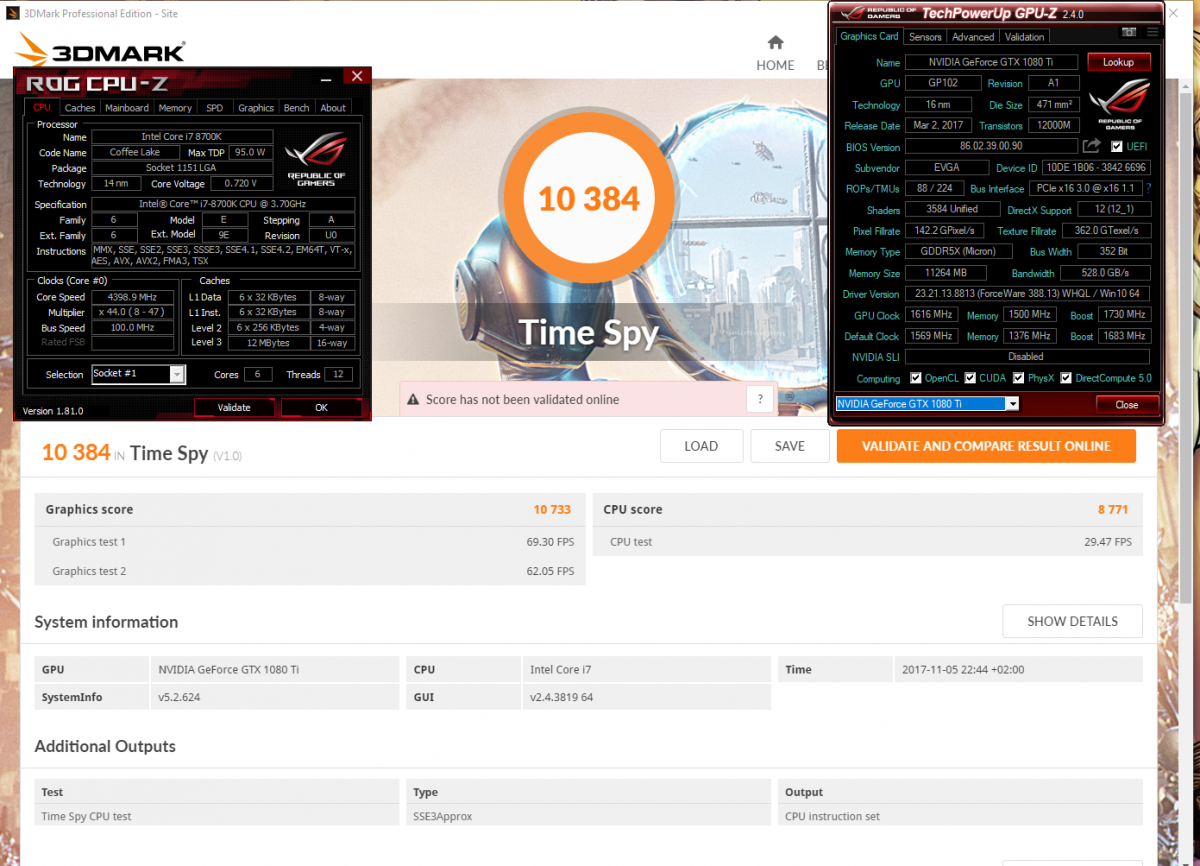The image size is (1200, 866).
Task: Click the Validate button in CPU-Z
Action: click(234, 407)
